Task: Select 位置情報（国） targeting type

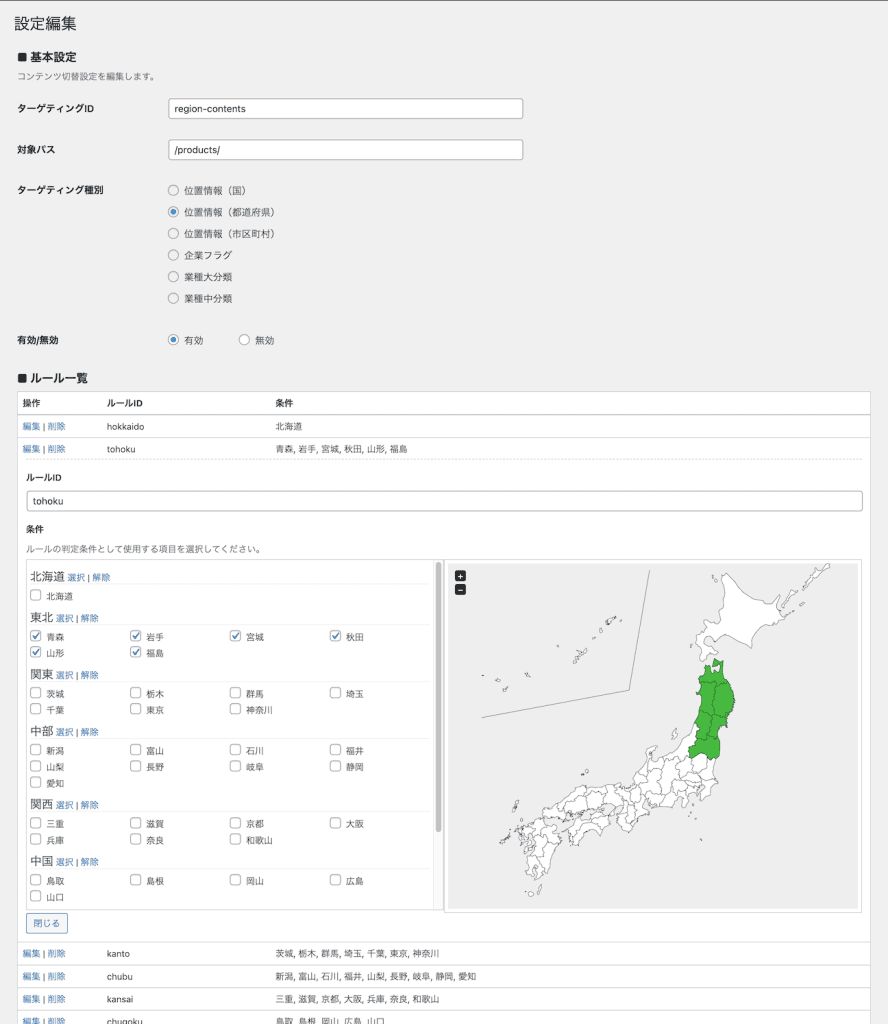Action: tap(174, 190)
